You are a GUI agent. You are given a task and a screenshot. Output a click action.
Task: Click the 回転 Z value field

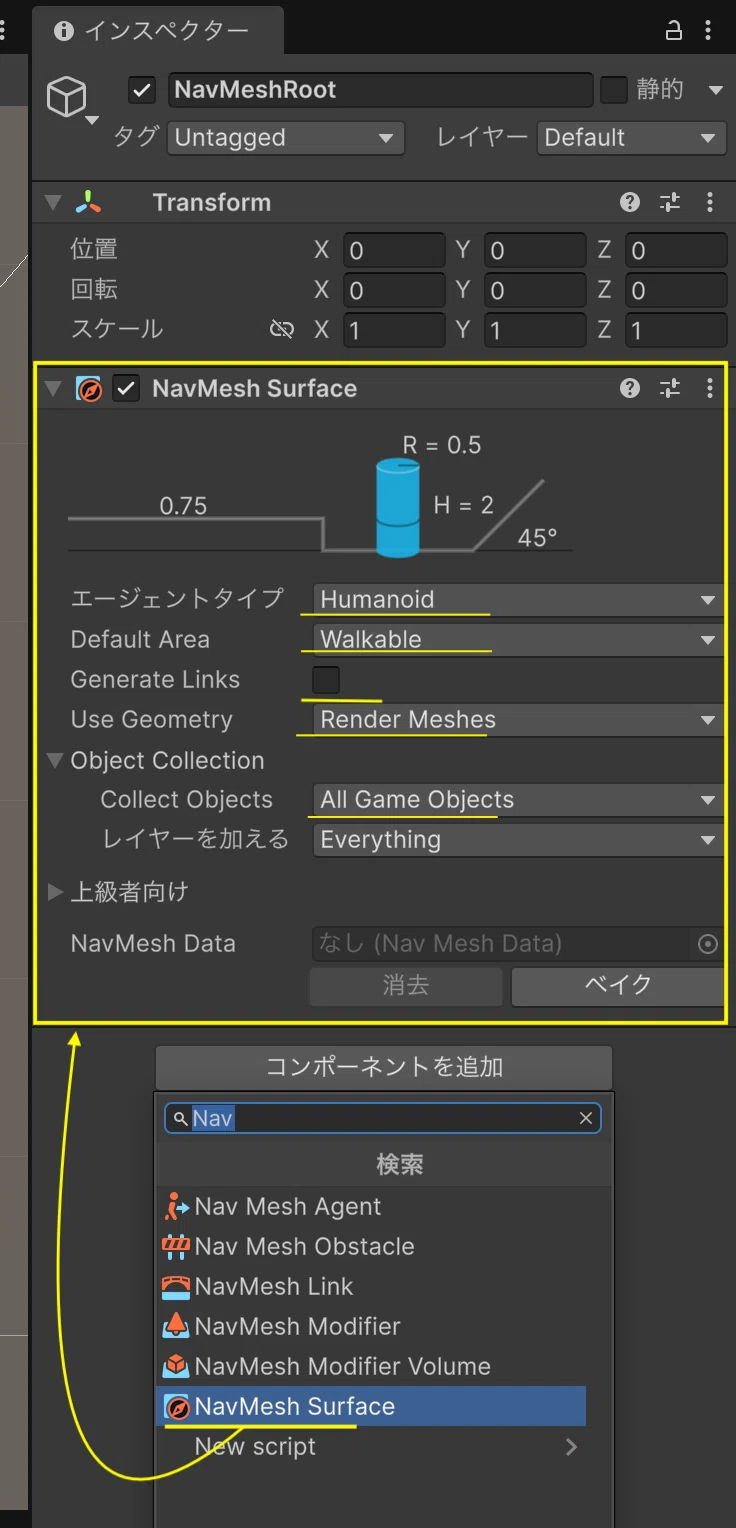pyautogui.click(x=676, y=290)
